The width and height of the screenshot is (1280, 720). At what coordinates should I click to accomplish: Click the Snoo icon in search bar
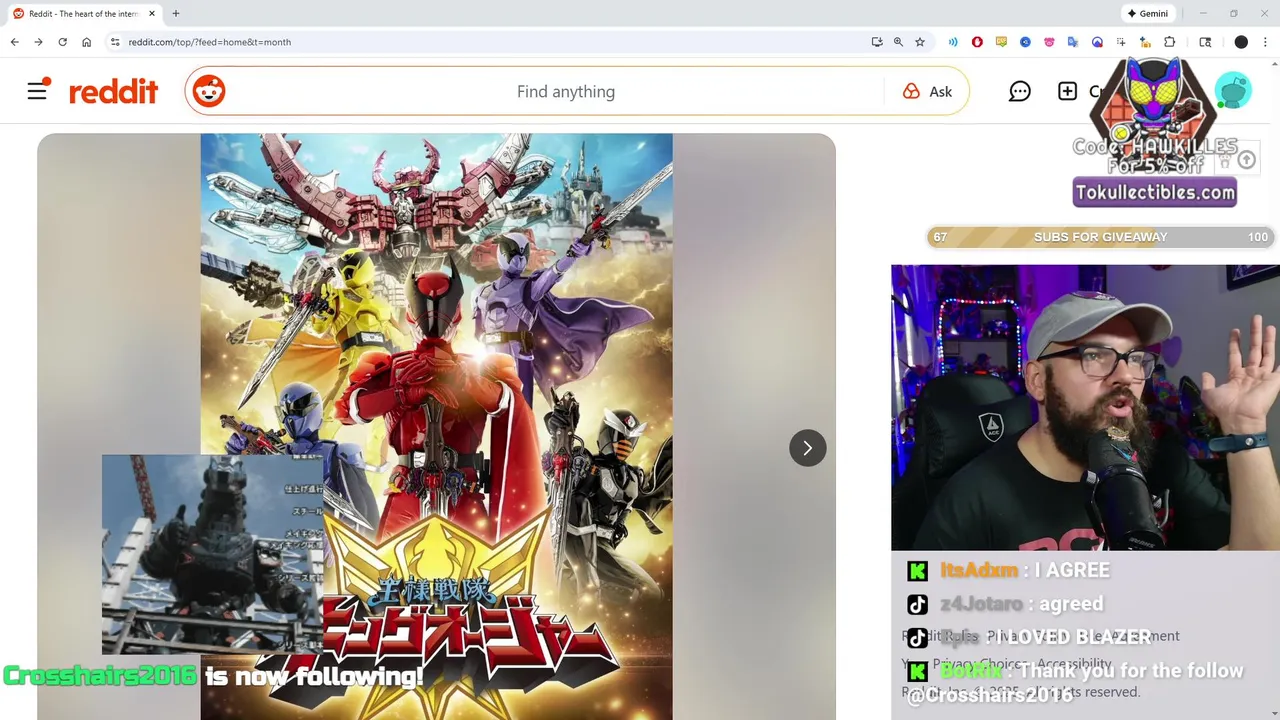click(x=209, y=91)
